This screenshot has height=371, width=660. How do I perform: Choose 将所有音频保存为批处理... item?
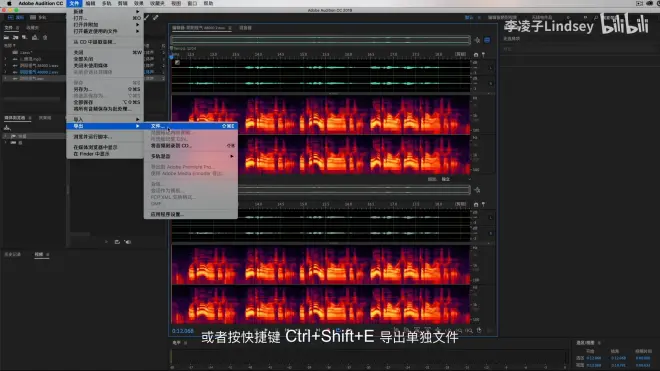tap(105, 109)
